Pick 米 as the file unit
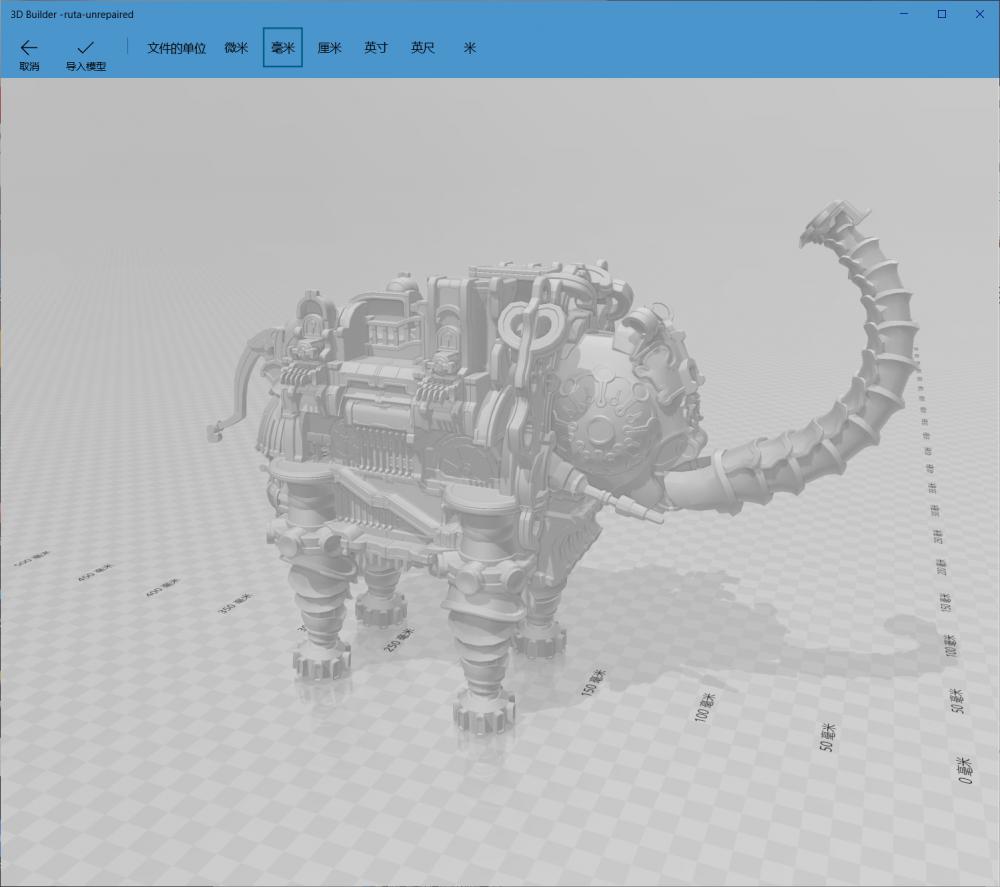 [x=469, y=48]
